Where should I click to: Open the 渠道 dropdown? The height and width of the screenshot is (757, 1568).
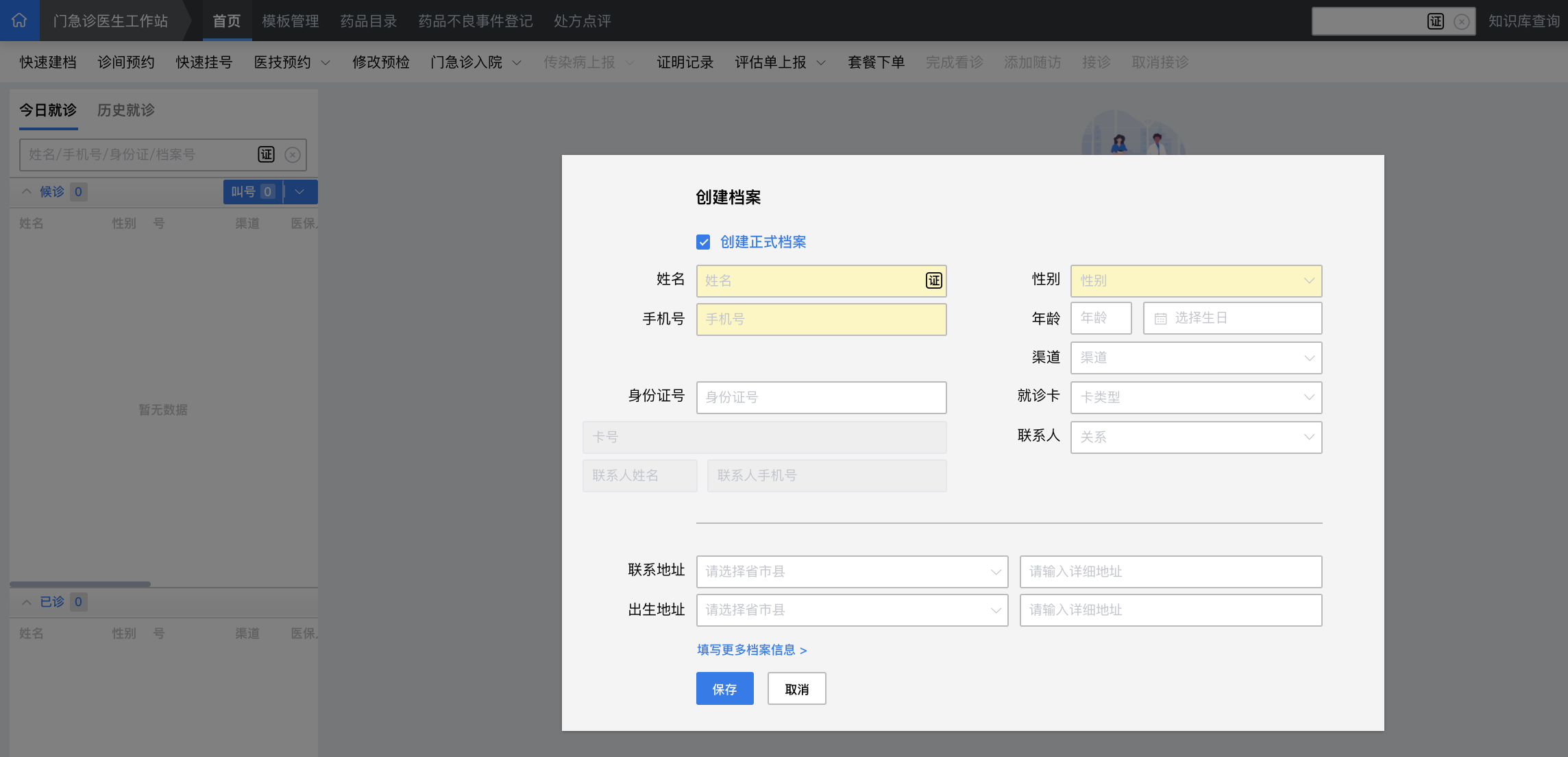[1196, 357]
